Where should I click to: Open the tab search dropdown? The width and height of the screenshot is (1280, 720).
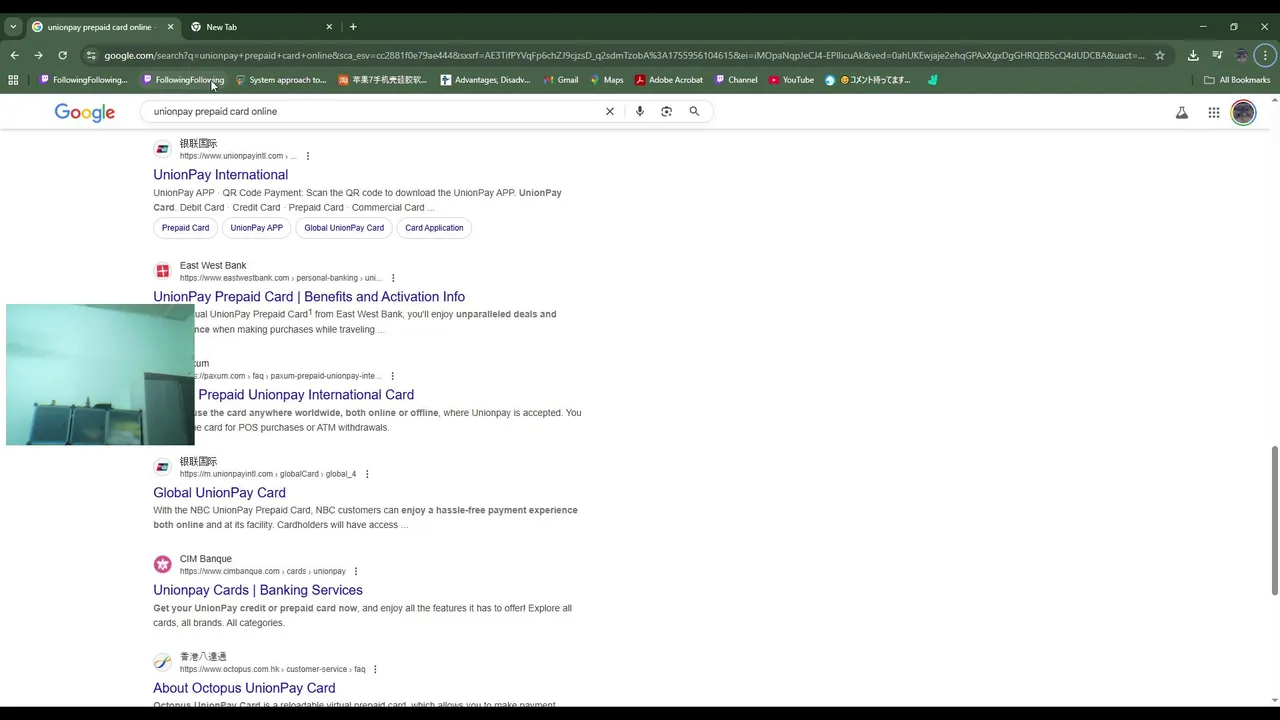coord(13,27)
